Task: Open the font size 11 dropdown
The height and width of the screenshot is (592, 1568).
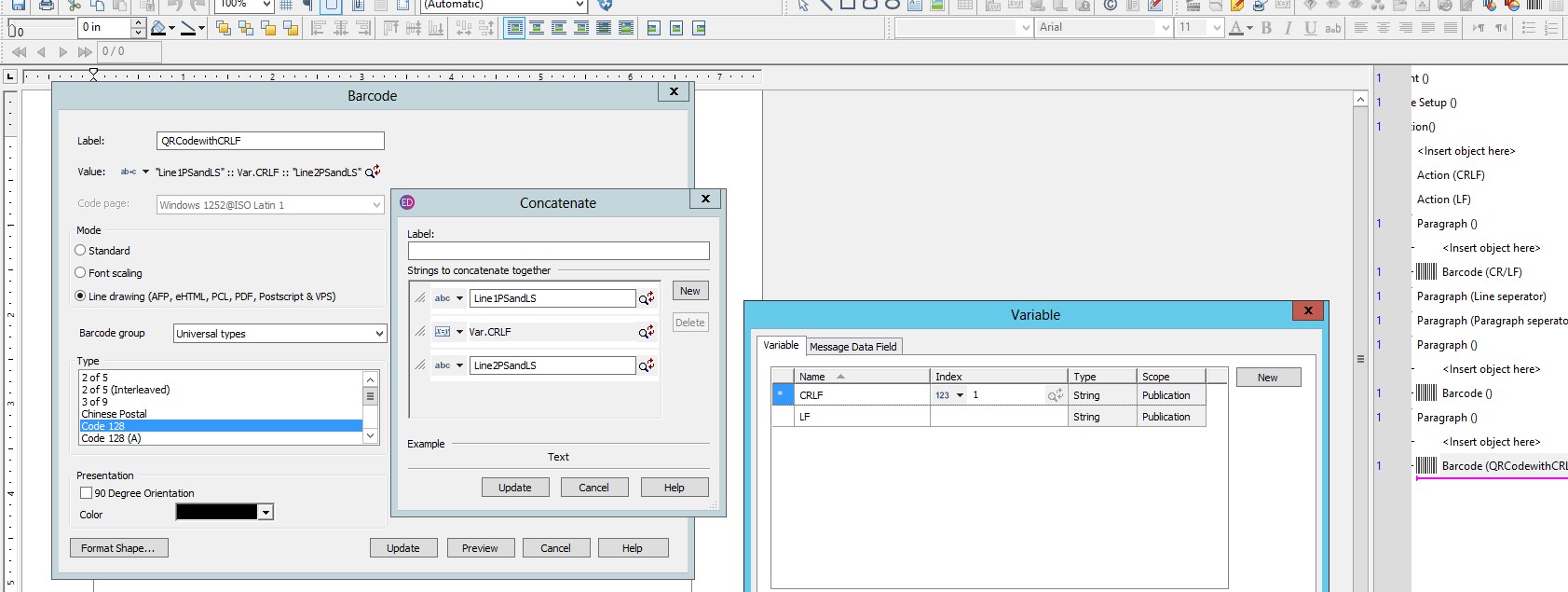Action: [1216, 28]
